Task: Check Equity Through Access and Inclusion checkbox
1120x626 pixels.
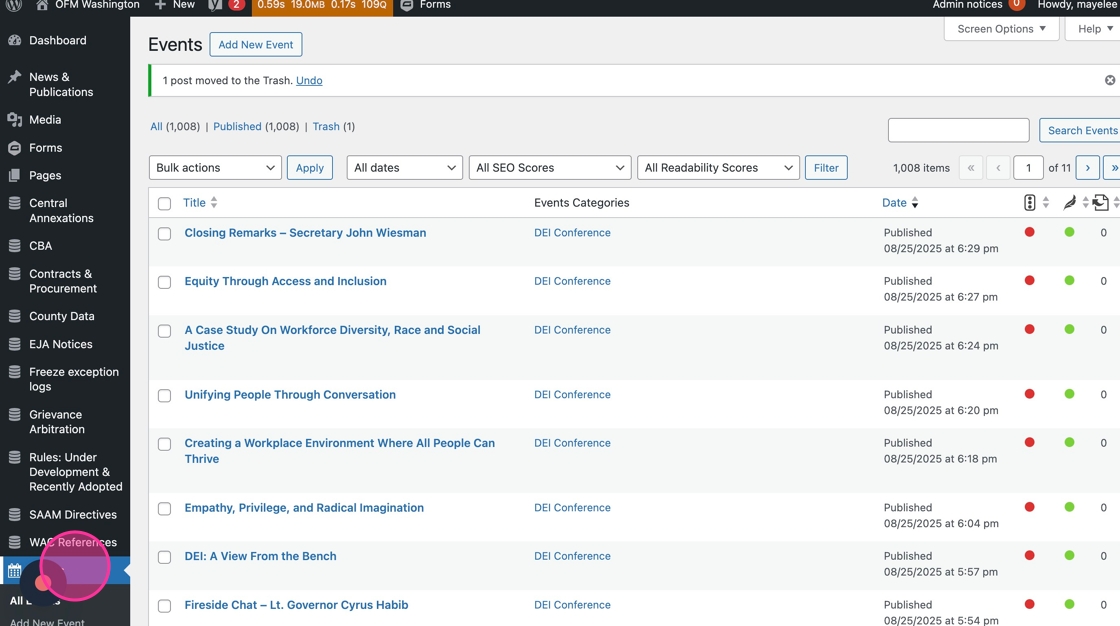Action: [x=164, y=282]
